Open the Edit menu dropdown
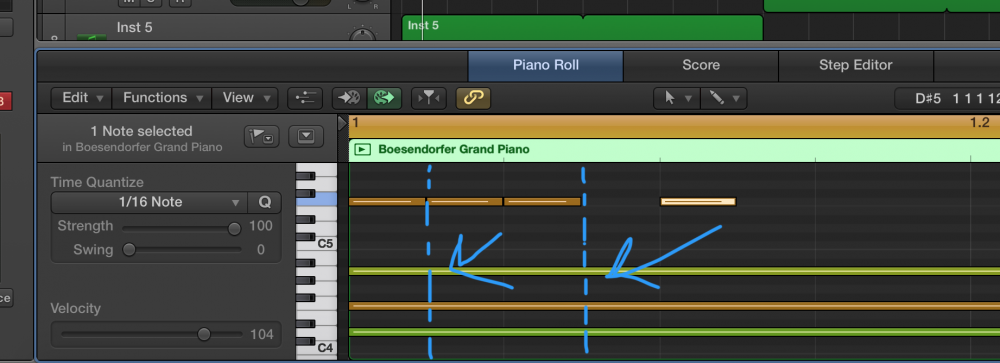Image resolution: width=1000 pixels, height=363 pixels. (x=81, y=98)
